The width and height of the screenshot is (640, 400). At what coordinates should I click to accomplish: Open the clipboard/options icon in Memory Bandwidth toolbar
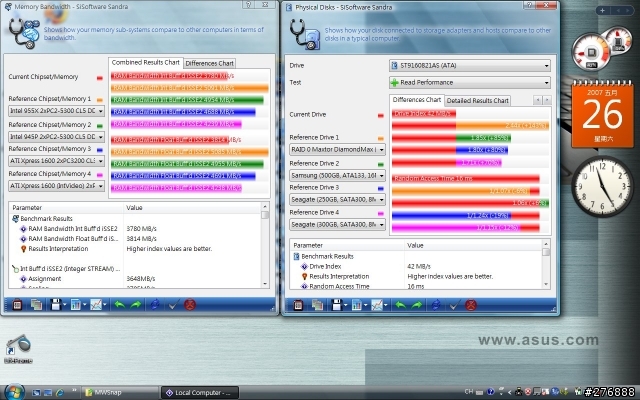17,304
